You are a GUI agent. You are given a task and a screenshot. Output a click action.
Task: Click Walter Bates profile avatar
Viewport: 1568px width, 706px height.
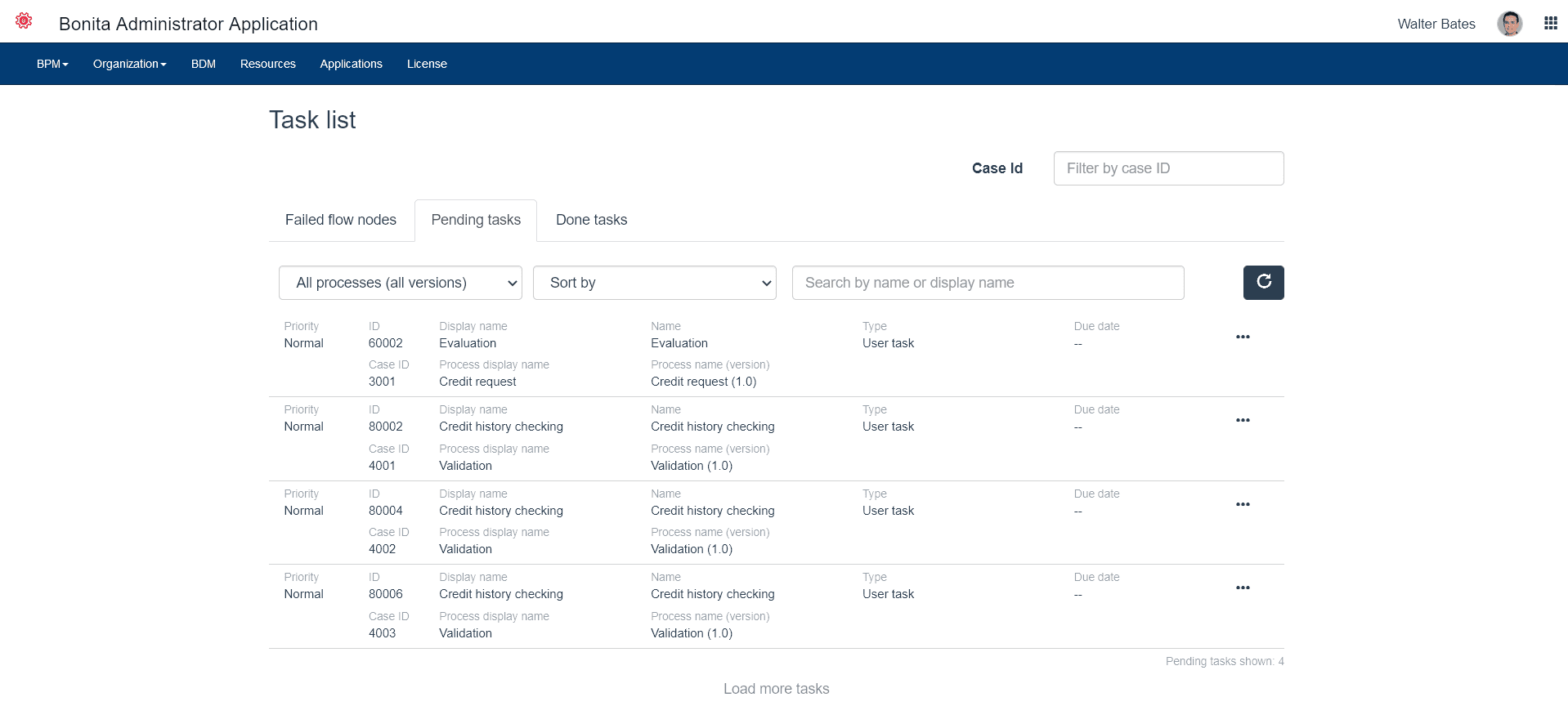[x=1509, y=24]
